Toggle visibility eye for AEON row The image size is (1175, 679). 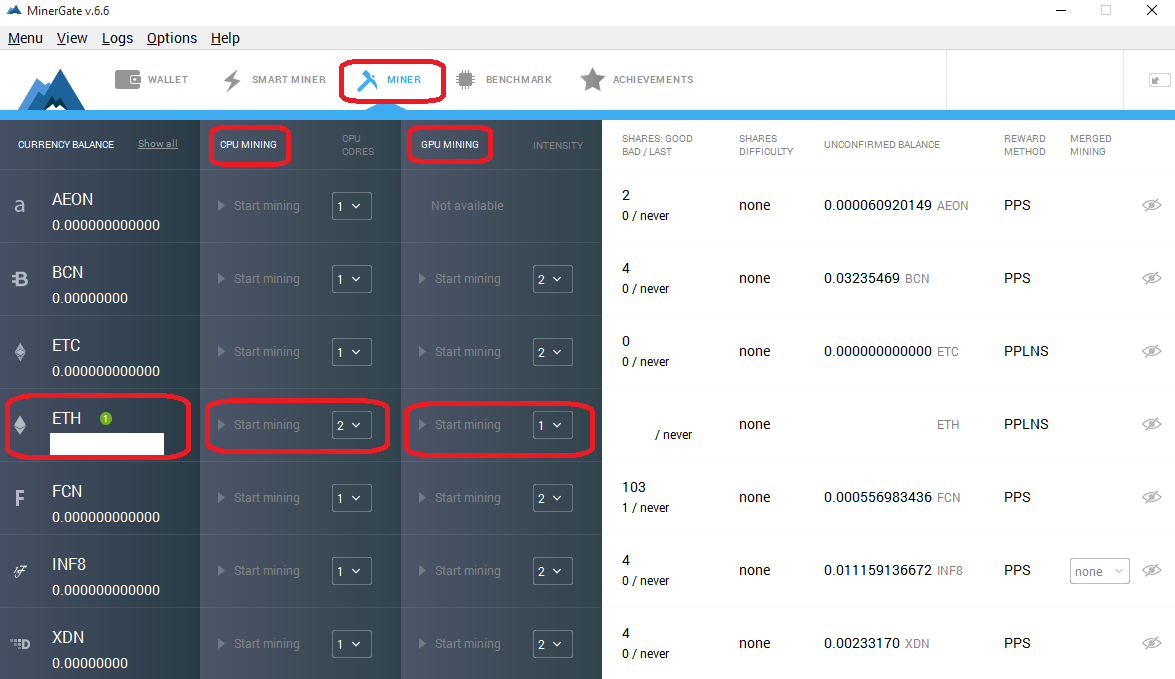click(1152, 205)
